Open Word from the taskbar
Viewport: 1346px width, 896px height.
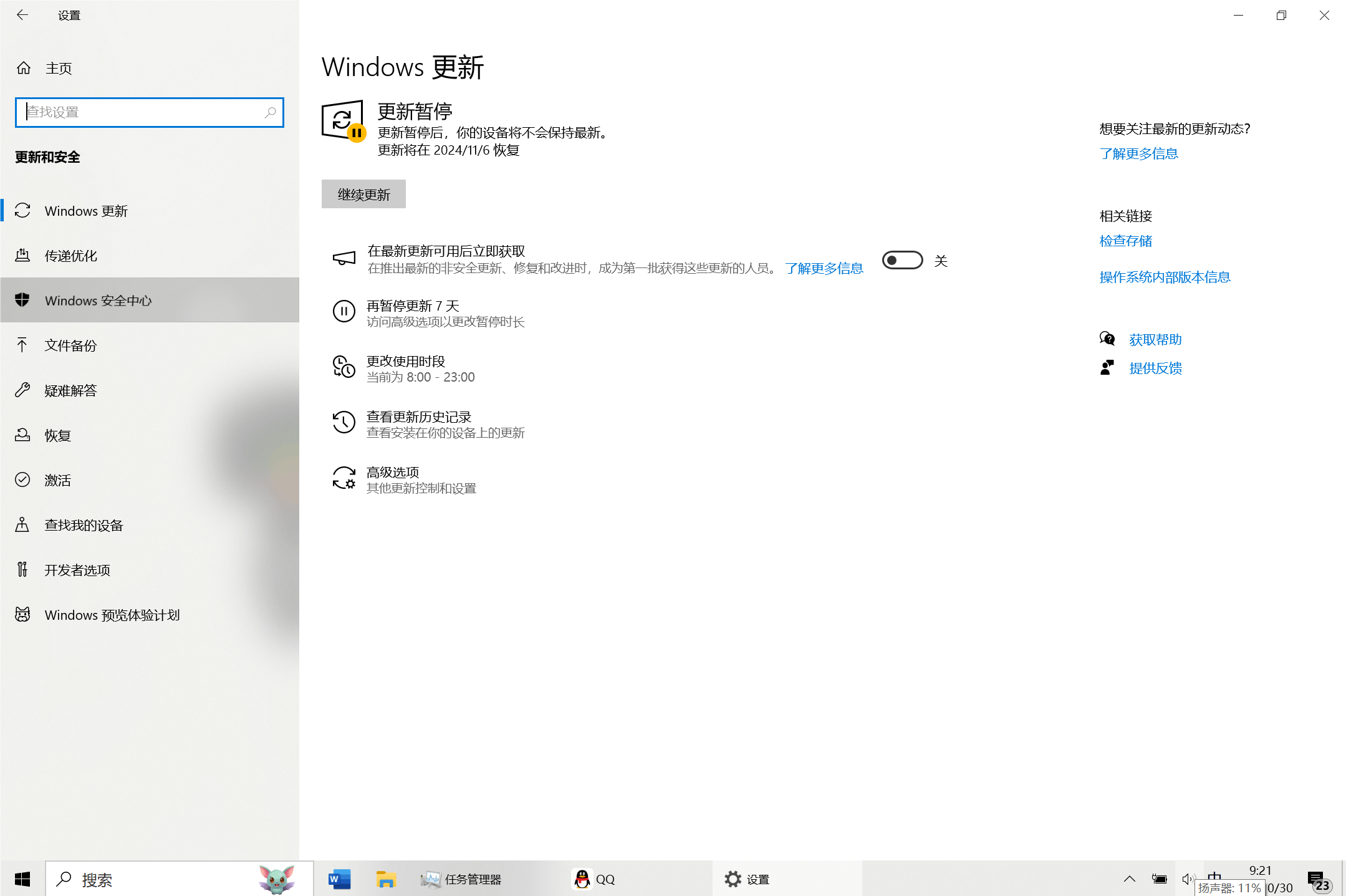pos(340,879)
